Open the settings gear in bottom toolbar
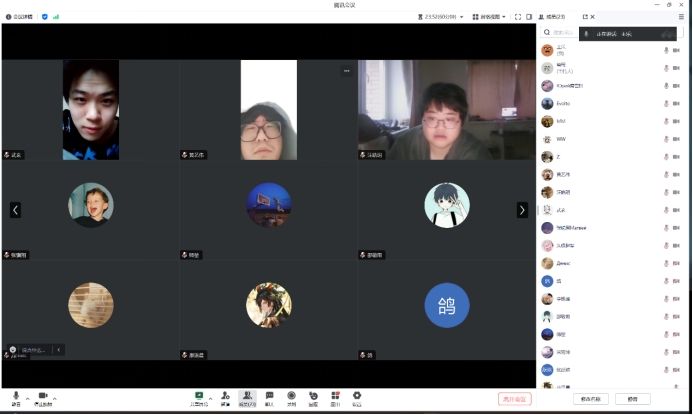Viewport: 693px width, 415px height. point(357,397)
